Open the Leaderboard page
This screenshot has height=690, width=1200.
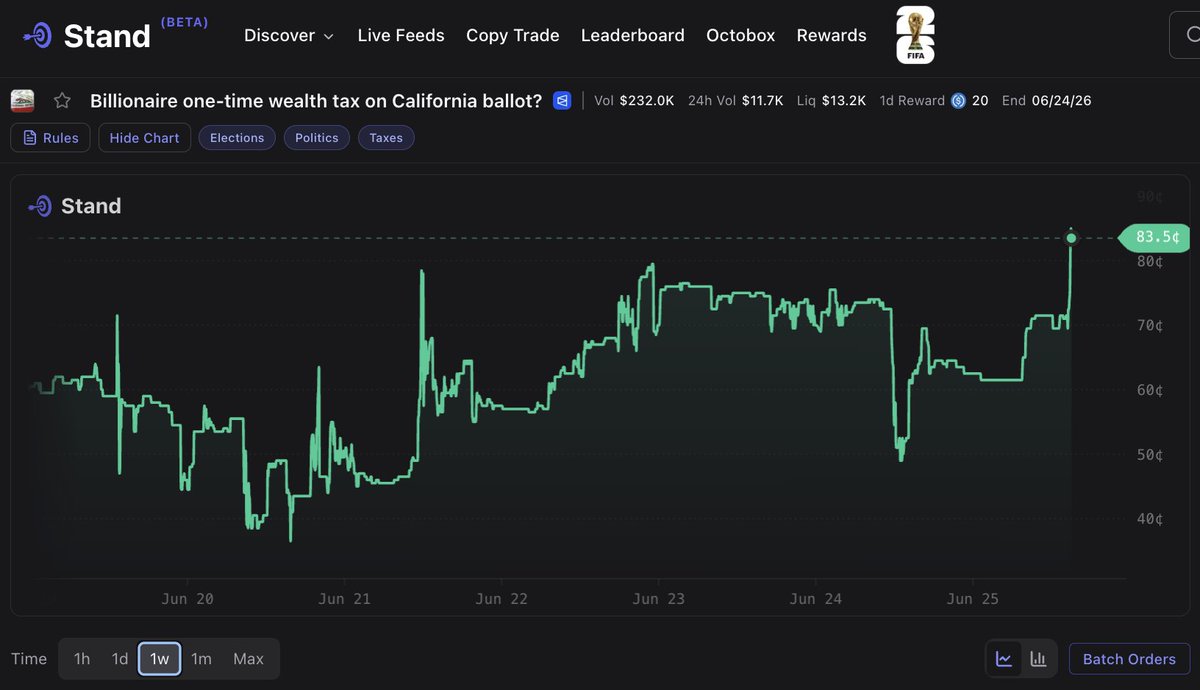(633, 35)
